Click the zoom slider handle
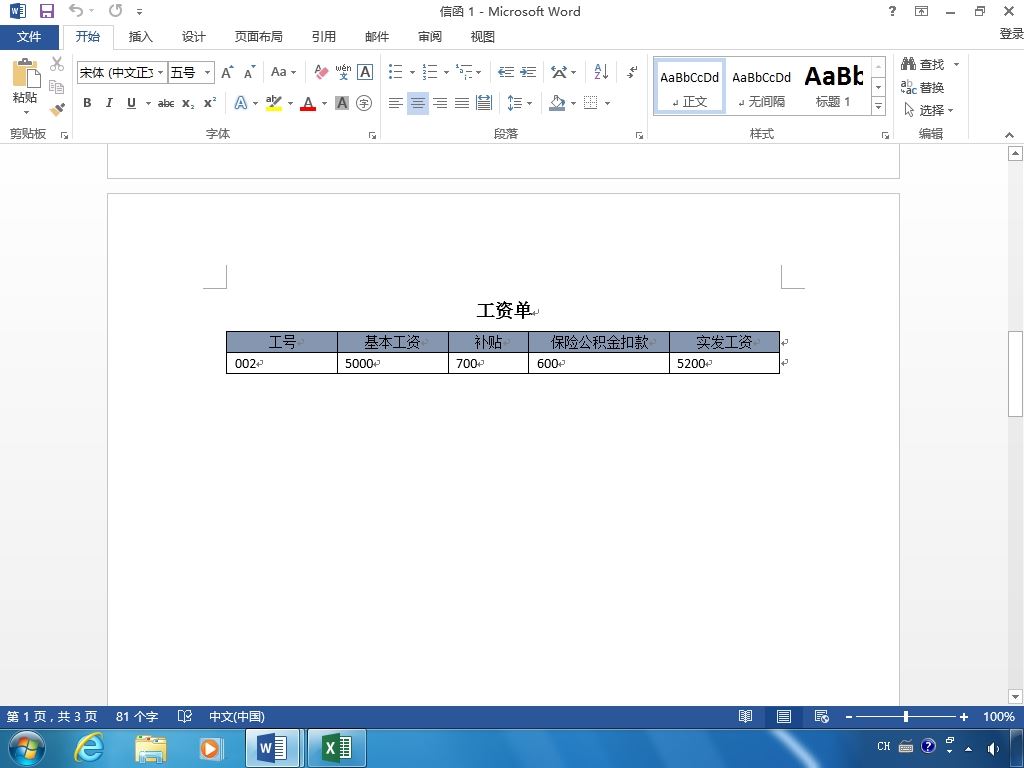1024x768 pixels. (906, 716)
